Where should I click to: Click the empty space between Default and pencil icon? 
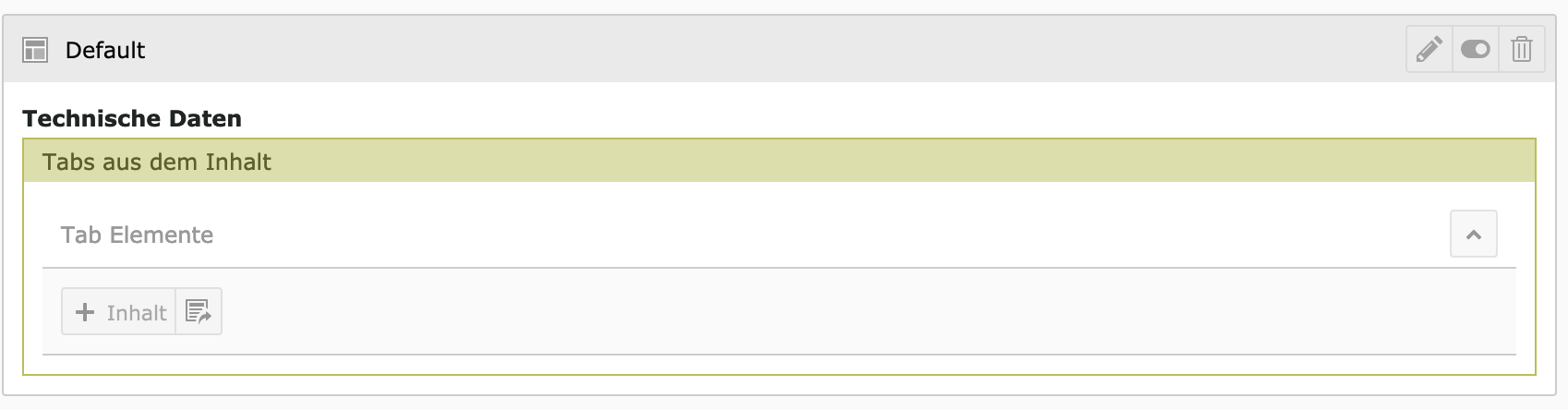tap(776, 50)
